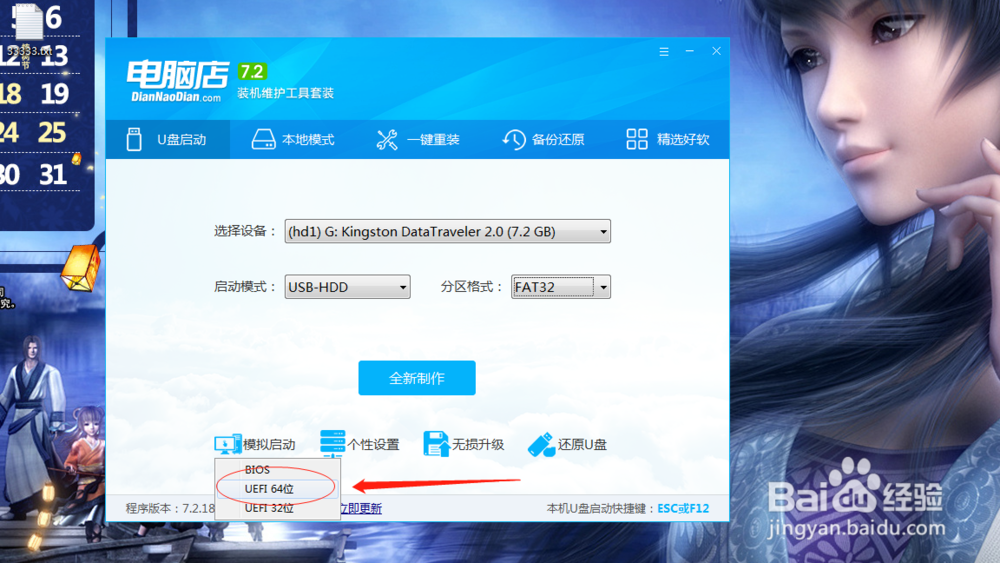Click the 立即更新 link
The height and width of the screenshot is (563, 1000).
point(361,508)
